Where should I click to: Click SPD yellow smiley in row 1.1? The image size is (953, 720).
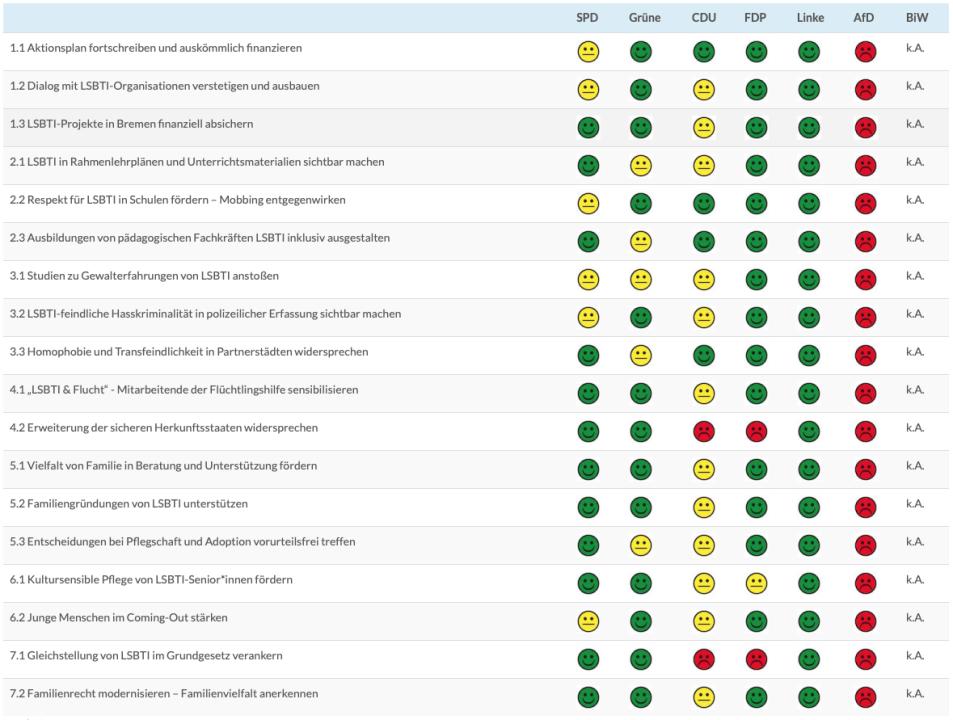click(x=588, y=52)
